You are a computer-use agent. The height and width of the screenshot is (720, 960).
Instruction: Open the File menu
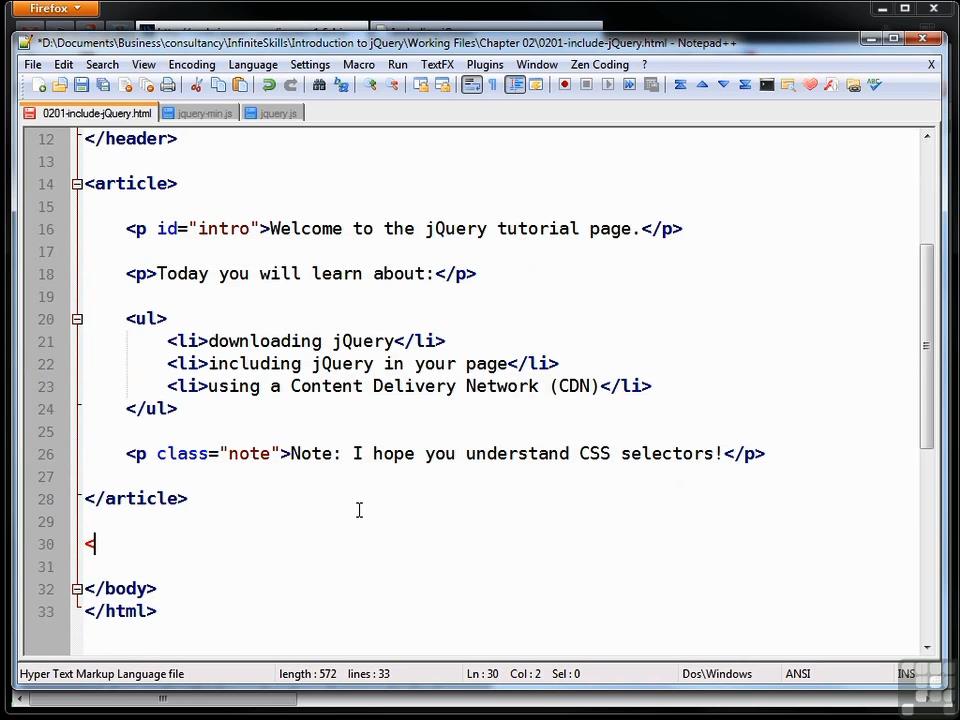tap(33, 64)
